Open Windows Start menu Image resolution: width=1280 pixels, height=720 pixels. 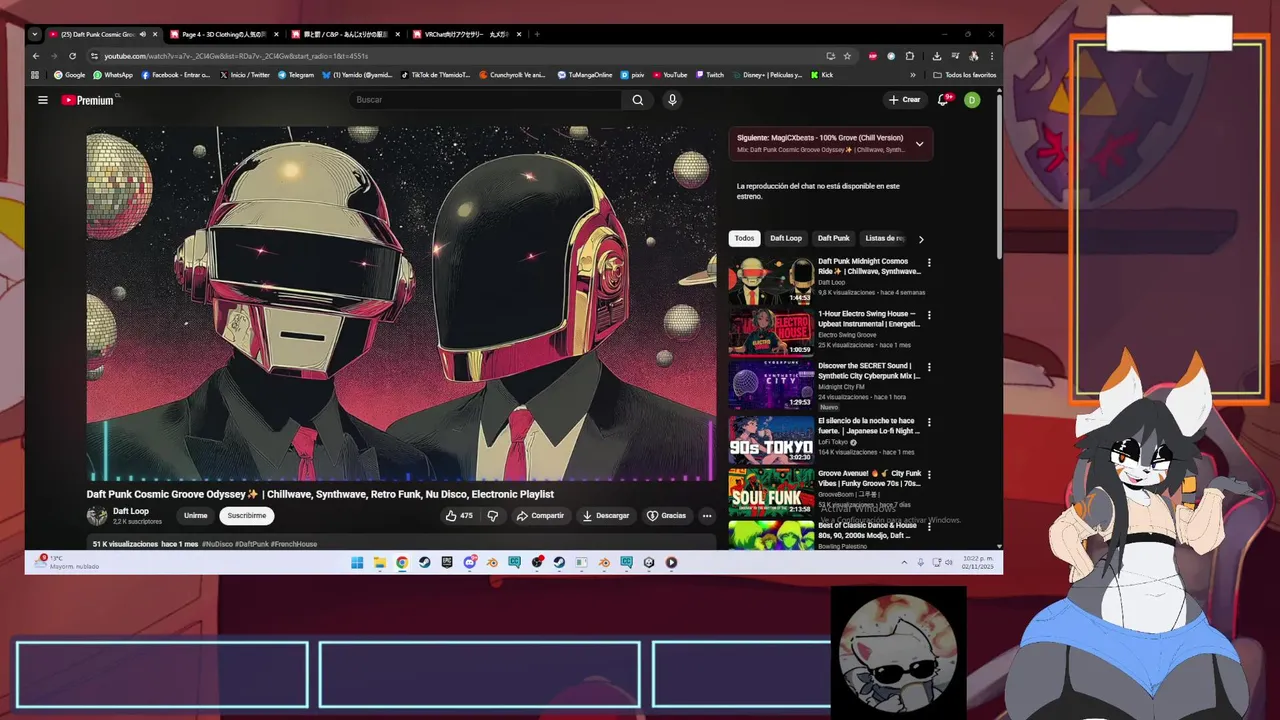tap(357, 562)
